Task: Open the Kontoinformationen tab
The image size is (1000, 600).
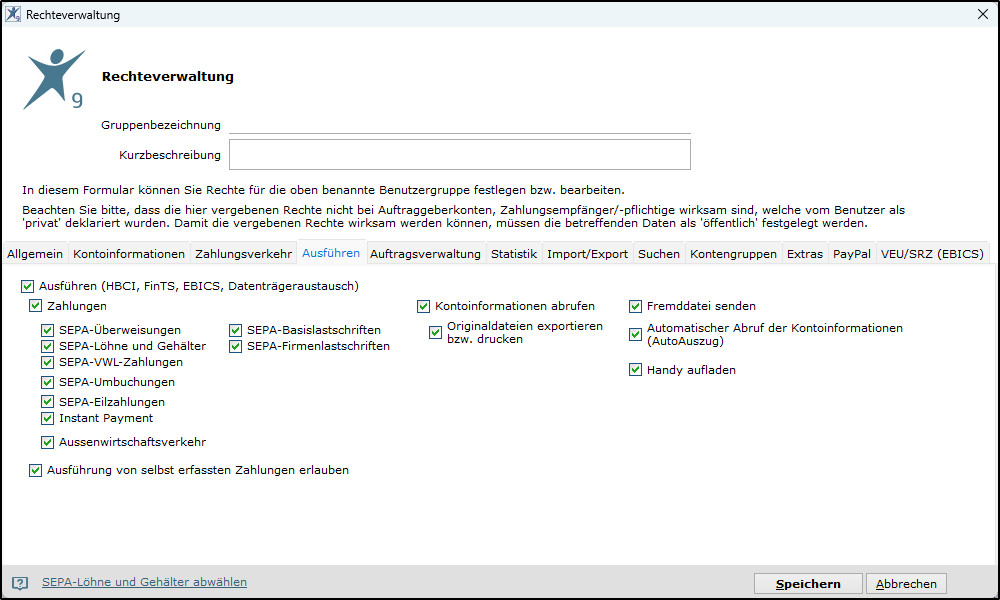Action: (x=129, y=254)
